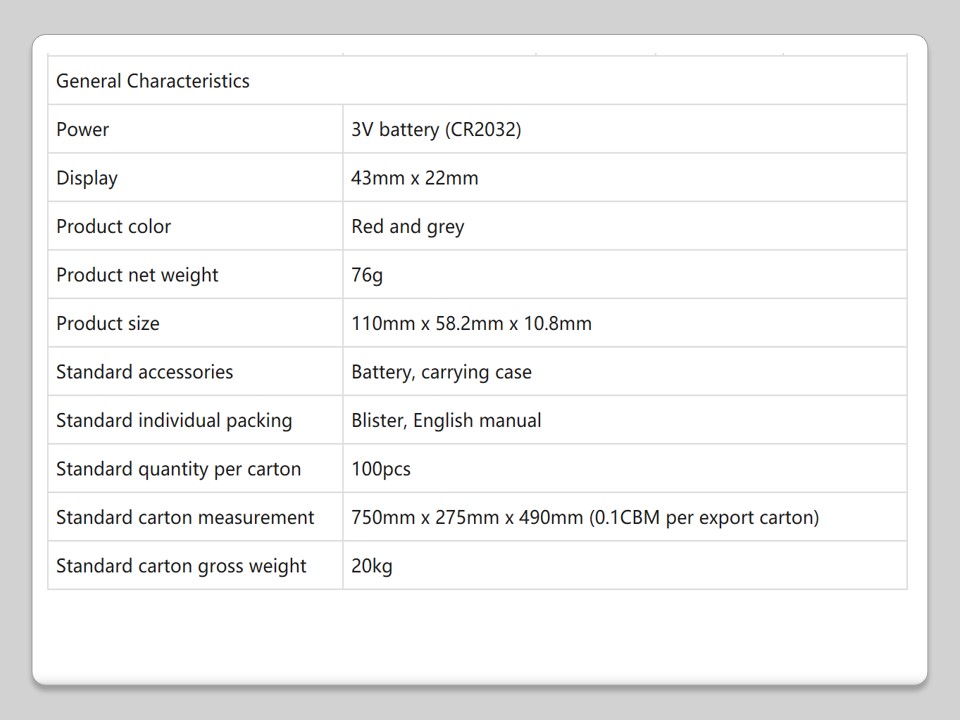
Task: Select the Display label cell
Action: 87,178
